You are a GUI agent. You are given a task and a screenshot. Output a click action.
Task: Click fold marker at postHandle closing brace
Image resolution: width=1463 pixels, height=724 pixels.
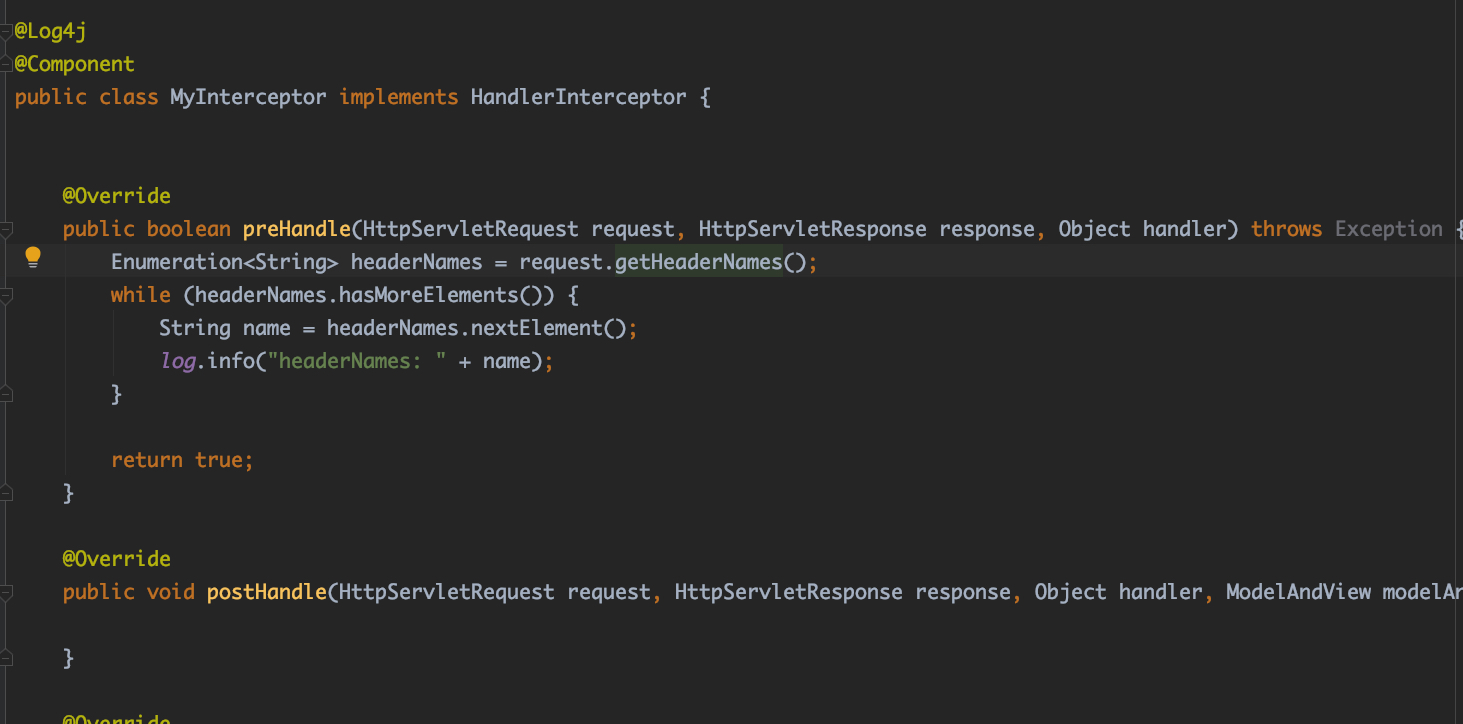pyautogui.click(x=6, y=658)
